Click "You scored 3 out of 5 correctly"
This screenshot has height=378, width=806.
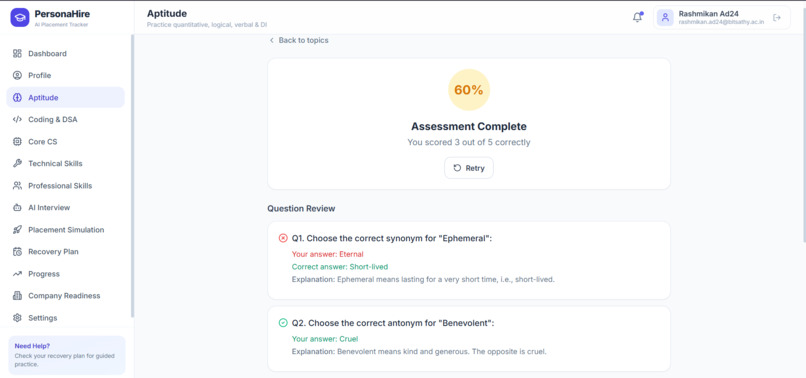(469, 142)
